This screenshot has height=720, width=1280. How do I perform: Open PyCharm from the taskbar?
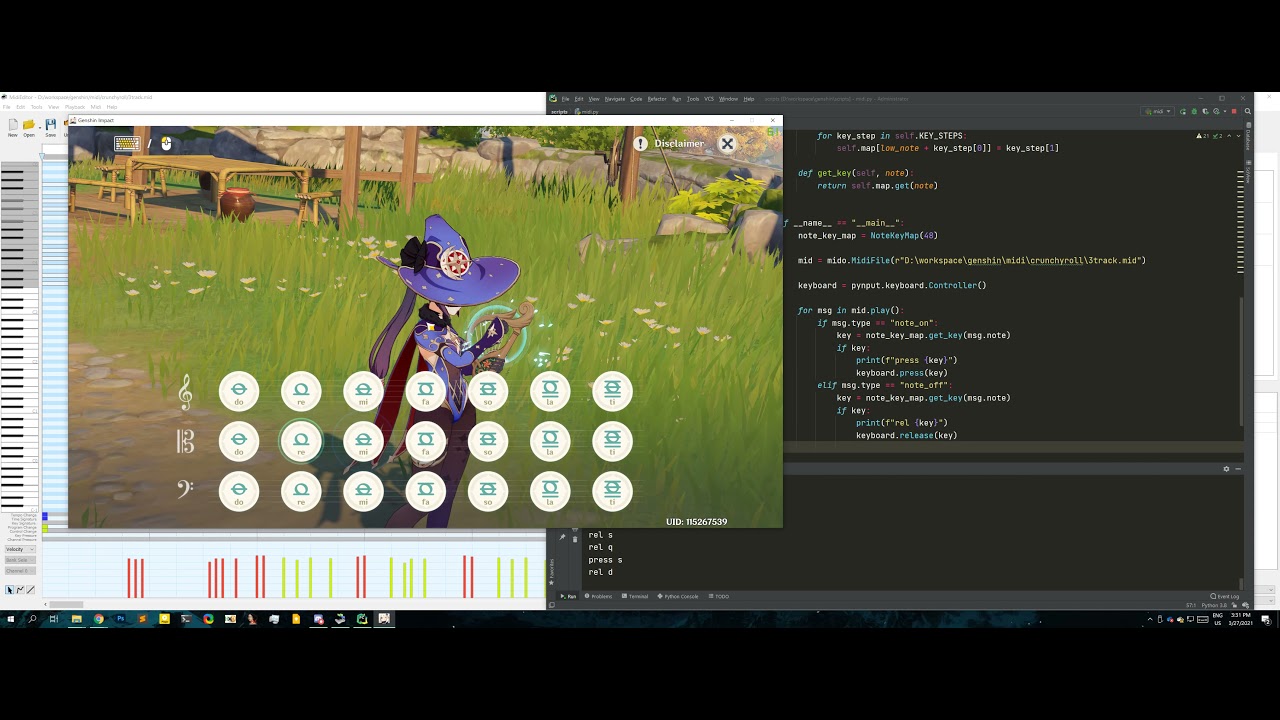pyautogui.click(x=362, y=619)
